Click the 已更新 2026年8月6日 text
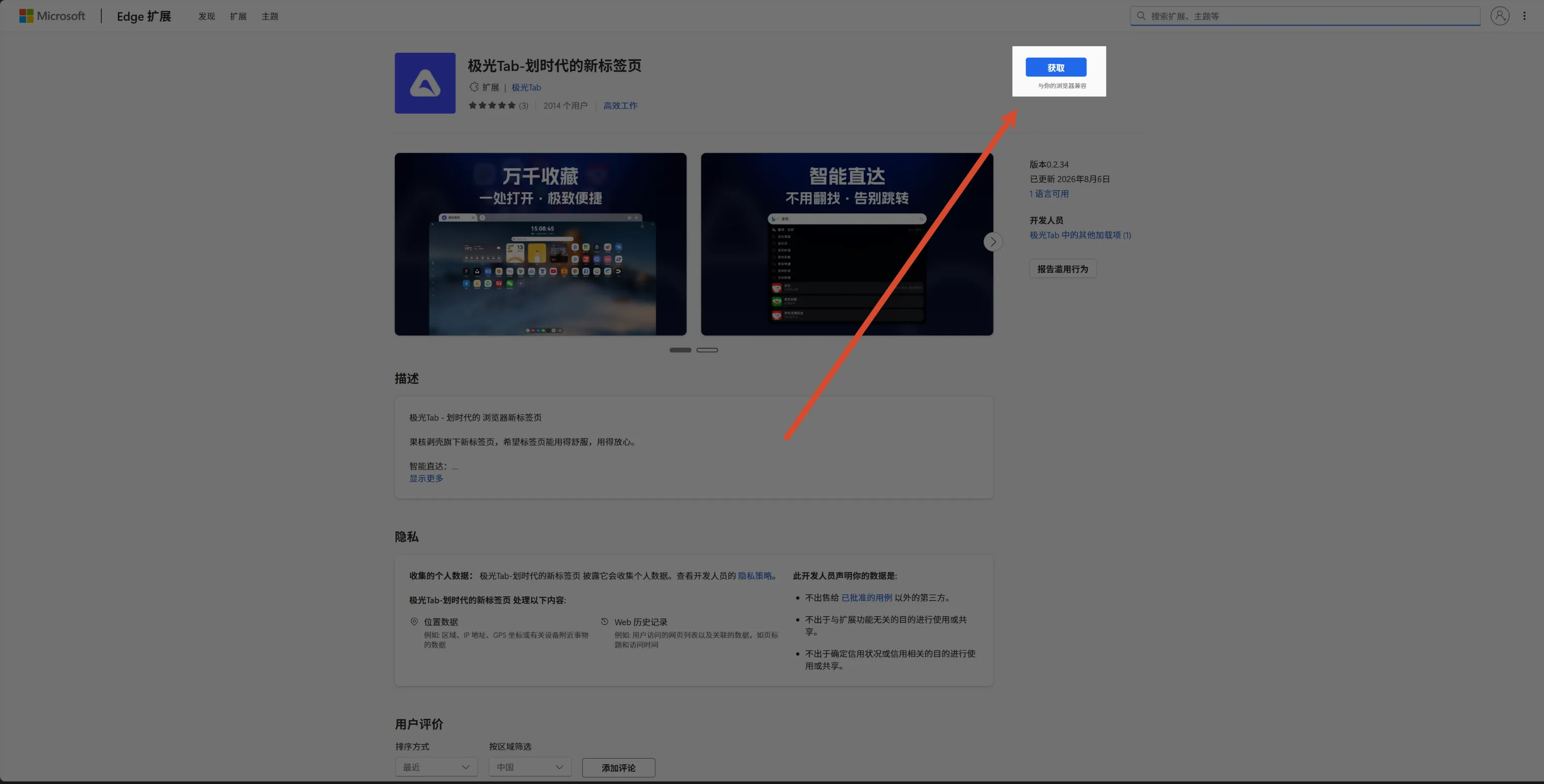Viewport: 1544px width, 784px height. click(1069, 179)
